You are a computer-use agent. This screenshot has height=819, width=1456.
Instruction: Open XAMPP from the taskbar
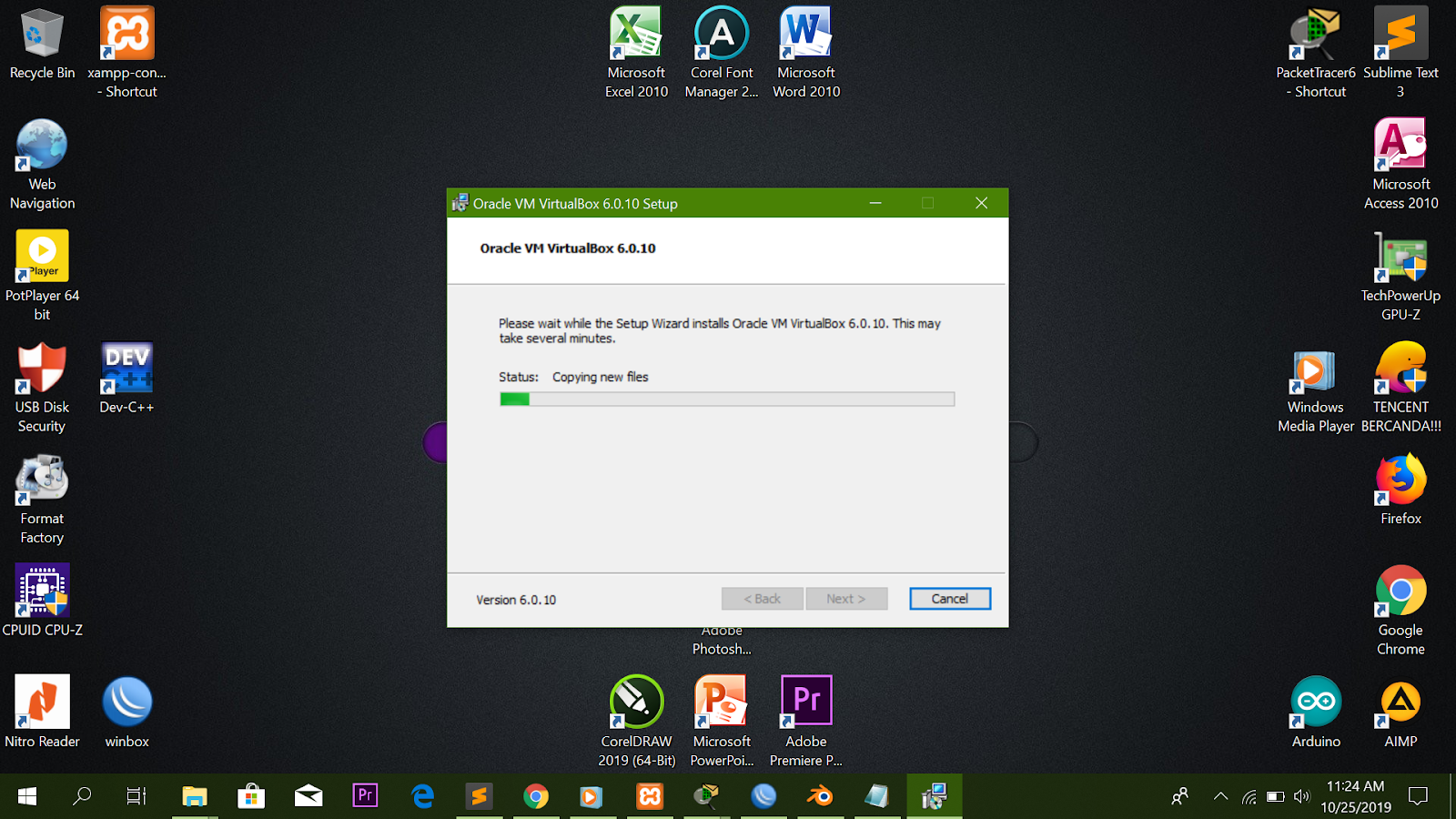point(650,796)
